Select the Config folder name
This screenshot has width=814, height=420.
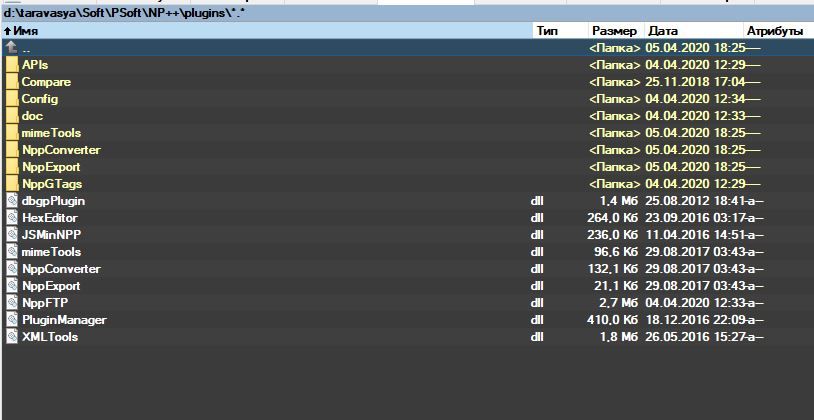click(40, 99)
